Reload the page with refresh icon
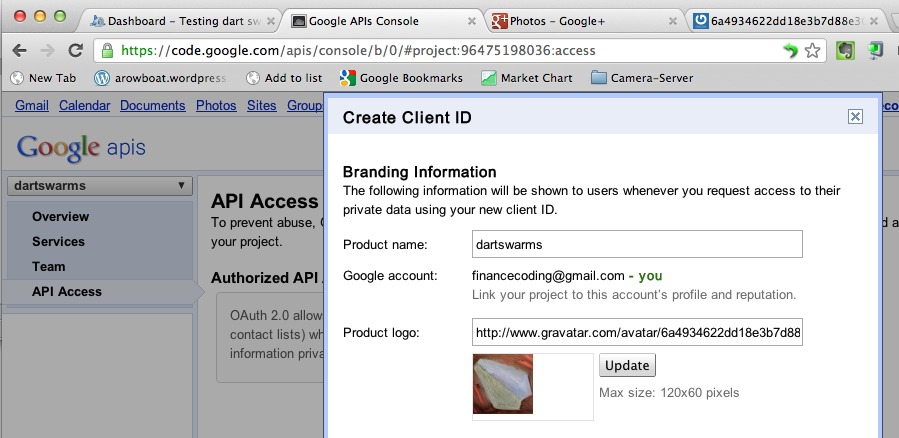This screenshot has width=899, height=438. [75, 50]
